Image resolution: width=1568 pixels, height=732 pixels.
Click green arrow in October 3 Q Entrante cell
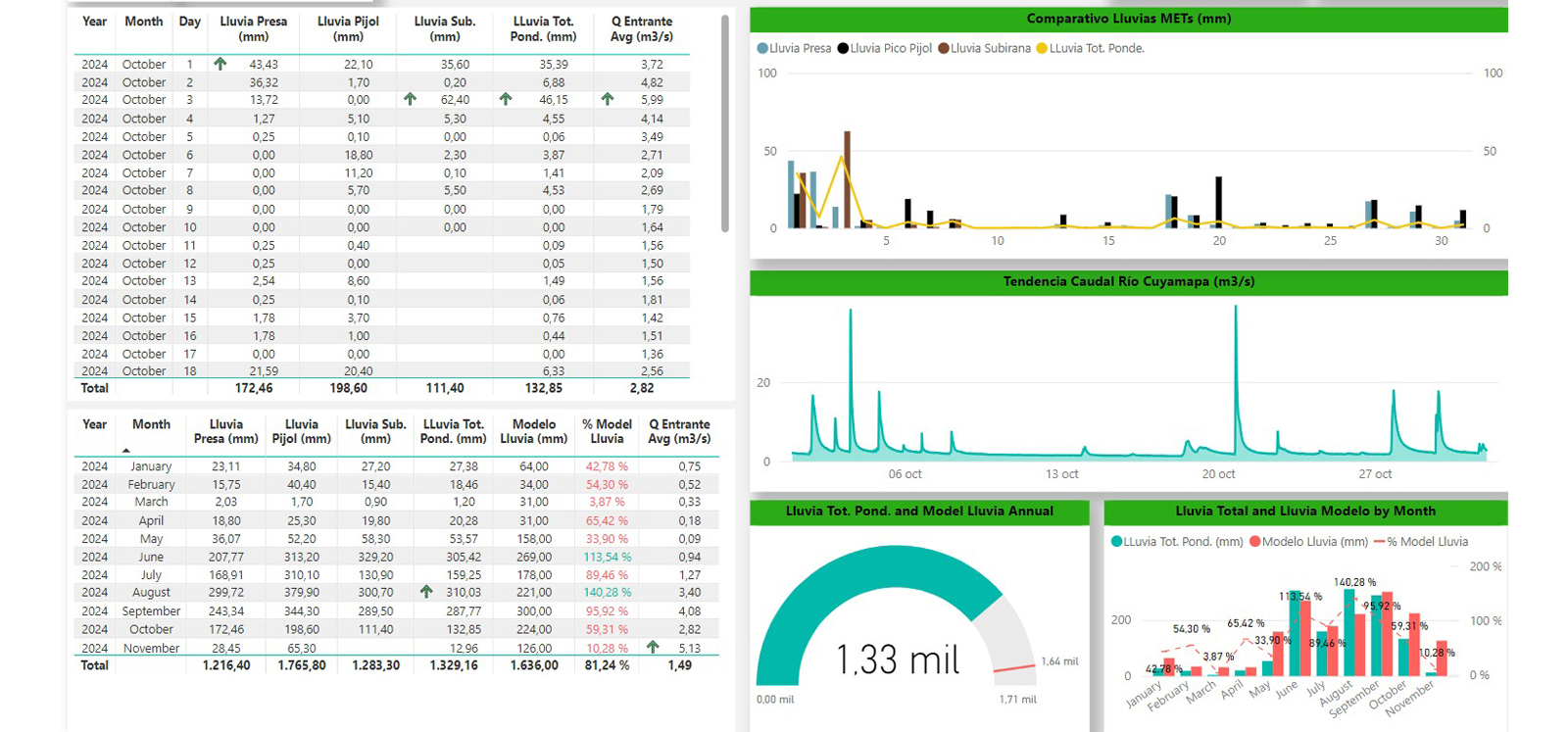pos(608,99)
